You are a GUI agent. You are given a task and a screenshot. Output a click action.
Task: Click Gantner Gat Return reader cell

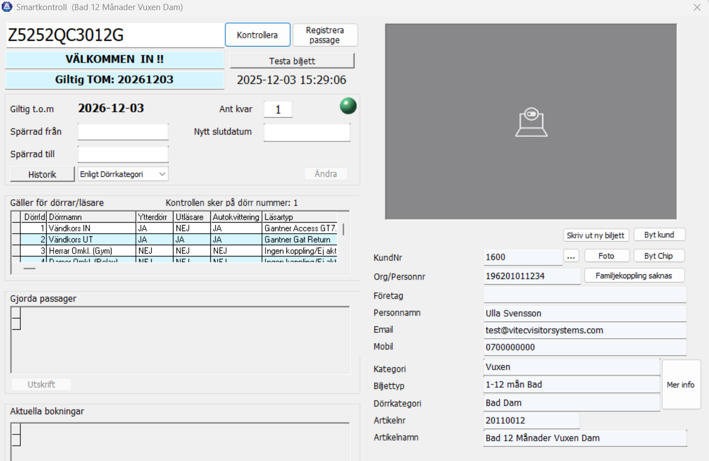click(300, 240)
